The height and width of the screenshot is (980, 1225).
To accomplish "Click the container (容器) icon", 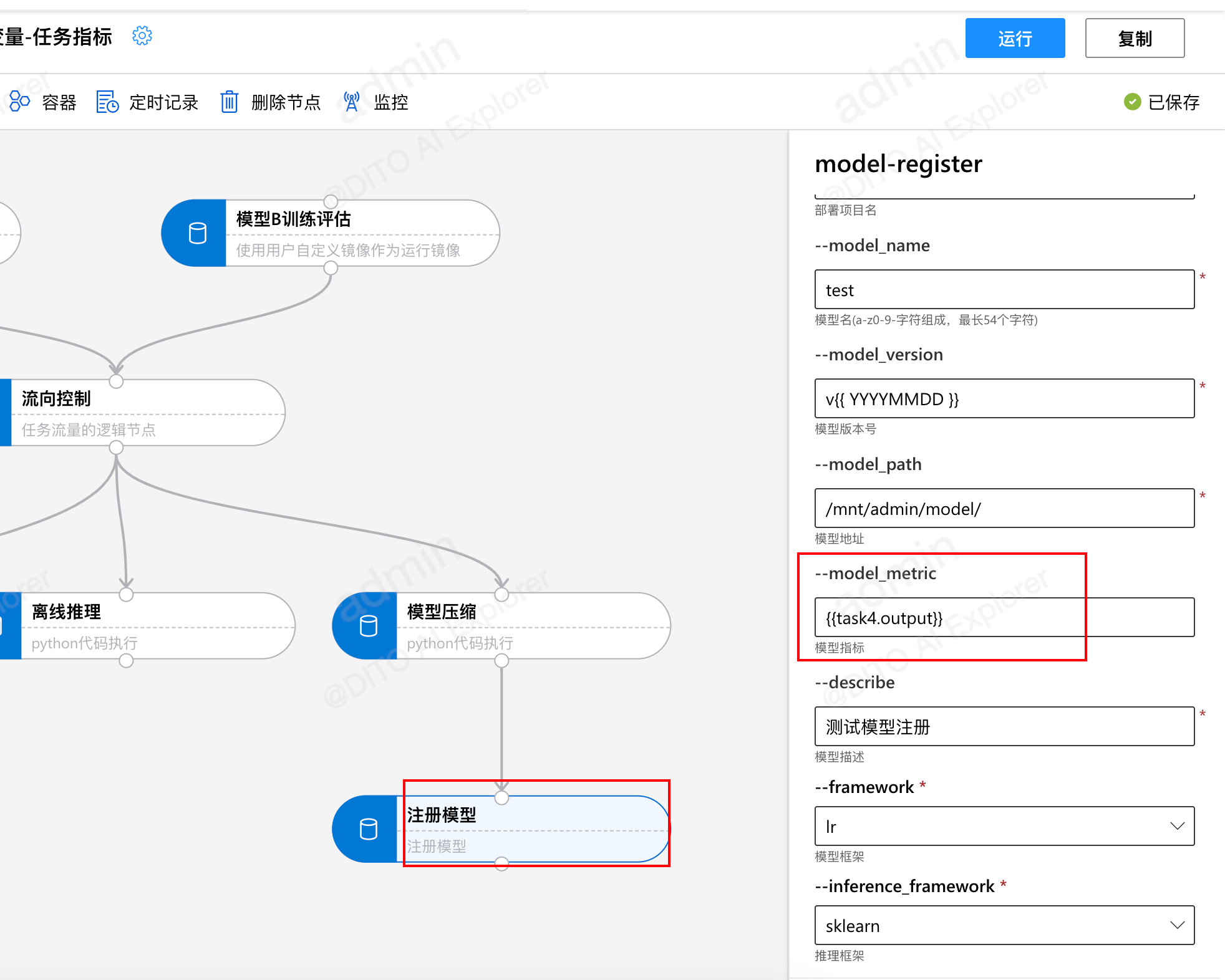I will 19,102.
